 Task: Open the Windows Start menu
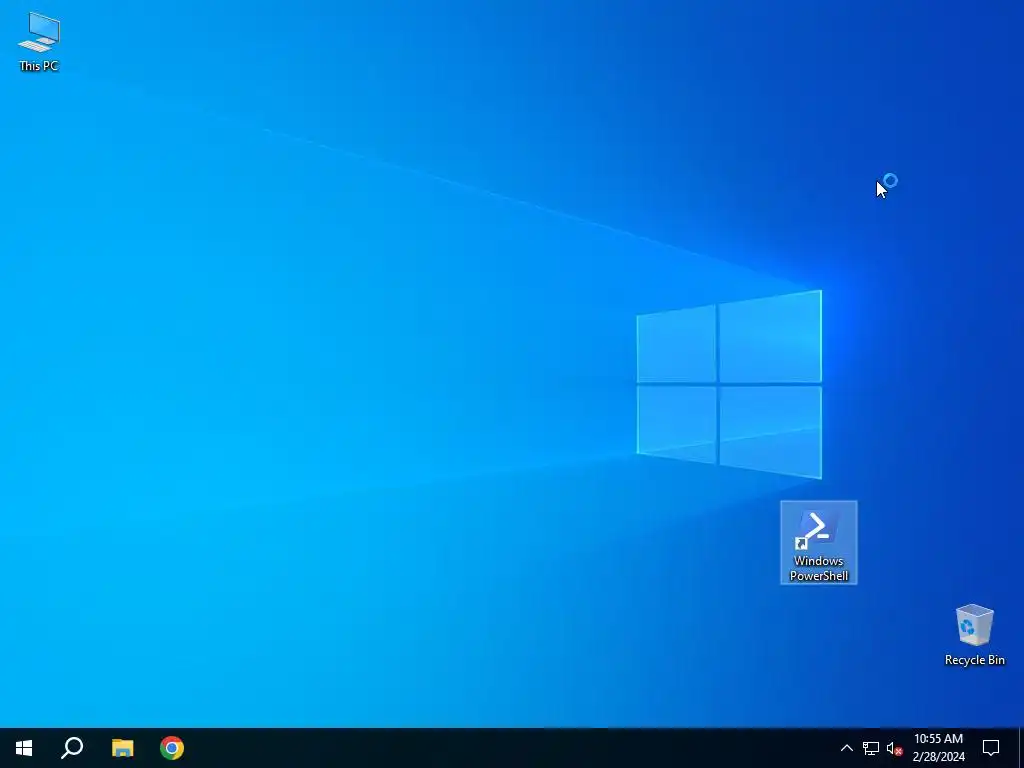point(24,748)
